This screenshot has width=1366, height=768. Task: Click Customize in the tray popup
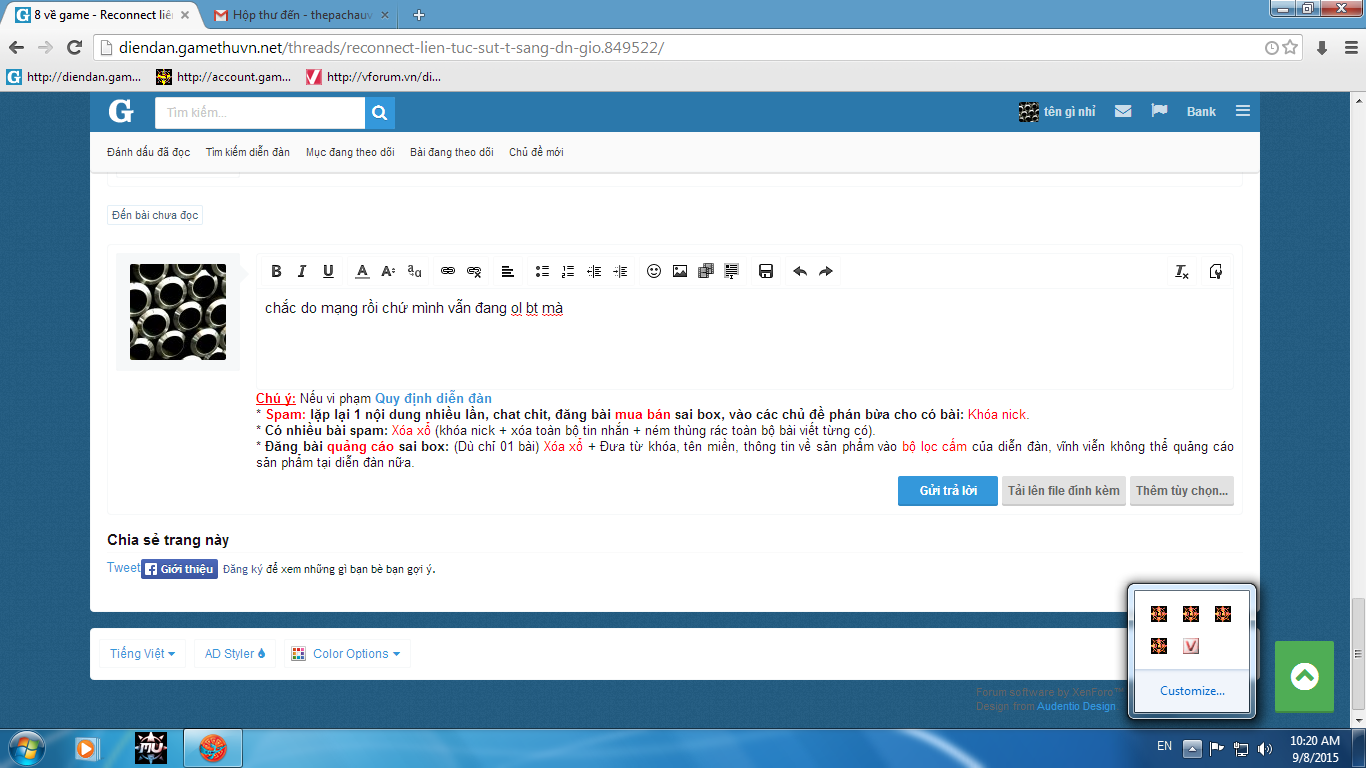[x=1192, y=691]
